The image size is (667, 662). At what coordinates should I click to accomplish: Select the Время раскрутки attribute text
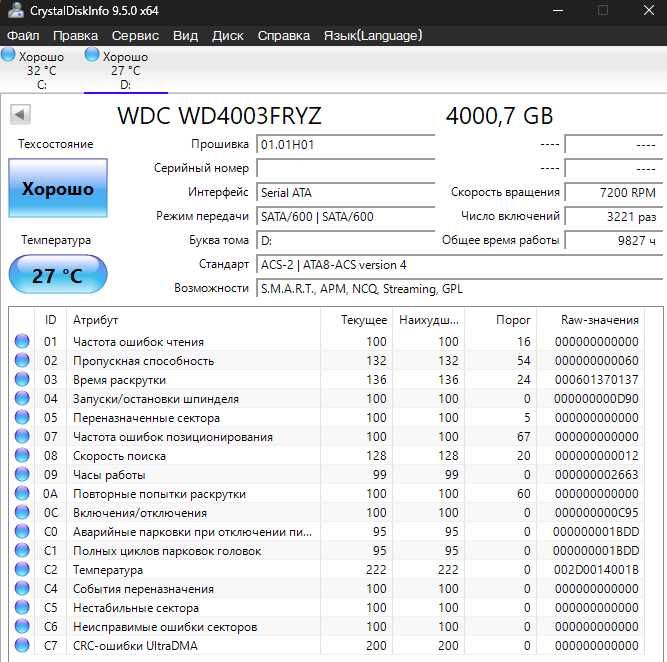coord(119,380)
